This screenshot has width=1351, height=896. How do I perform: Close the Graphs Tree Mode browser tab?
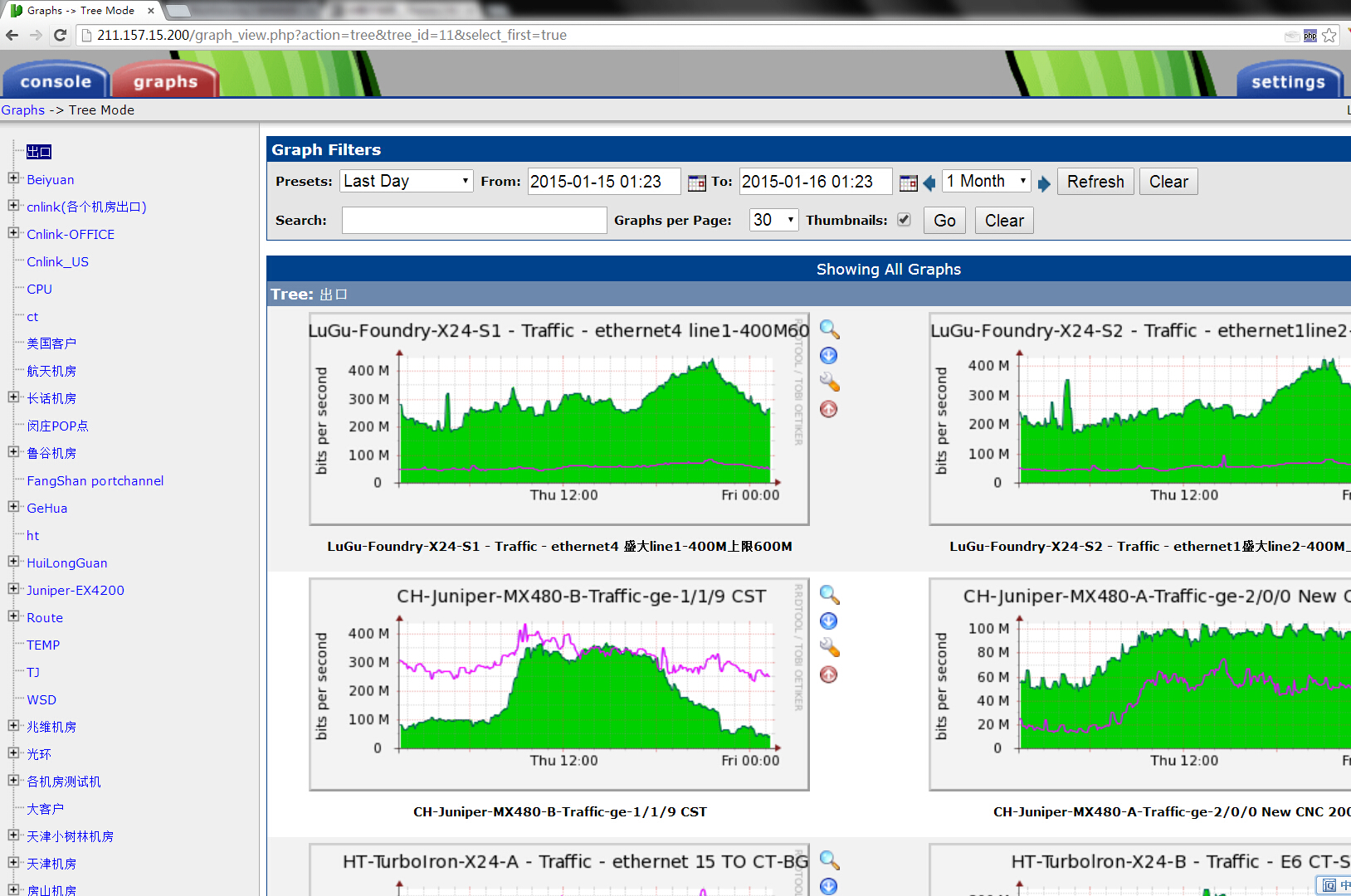coord(150,11)
